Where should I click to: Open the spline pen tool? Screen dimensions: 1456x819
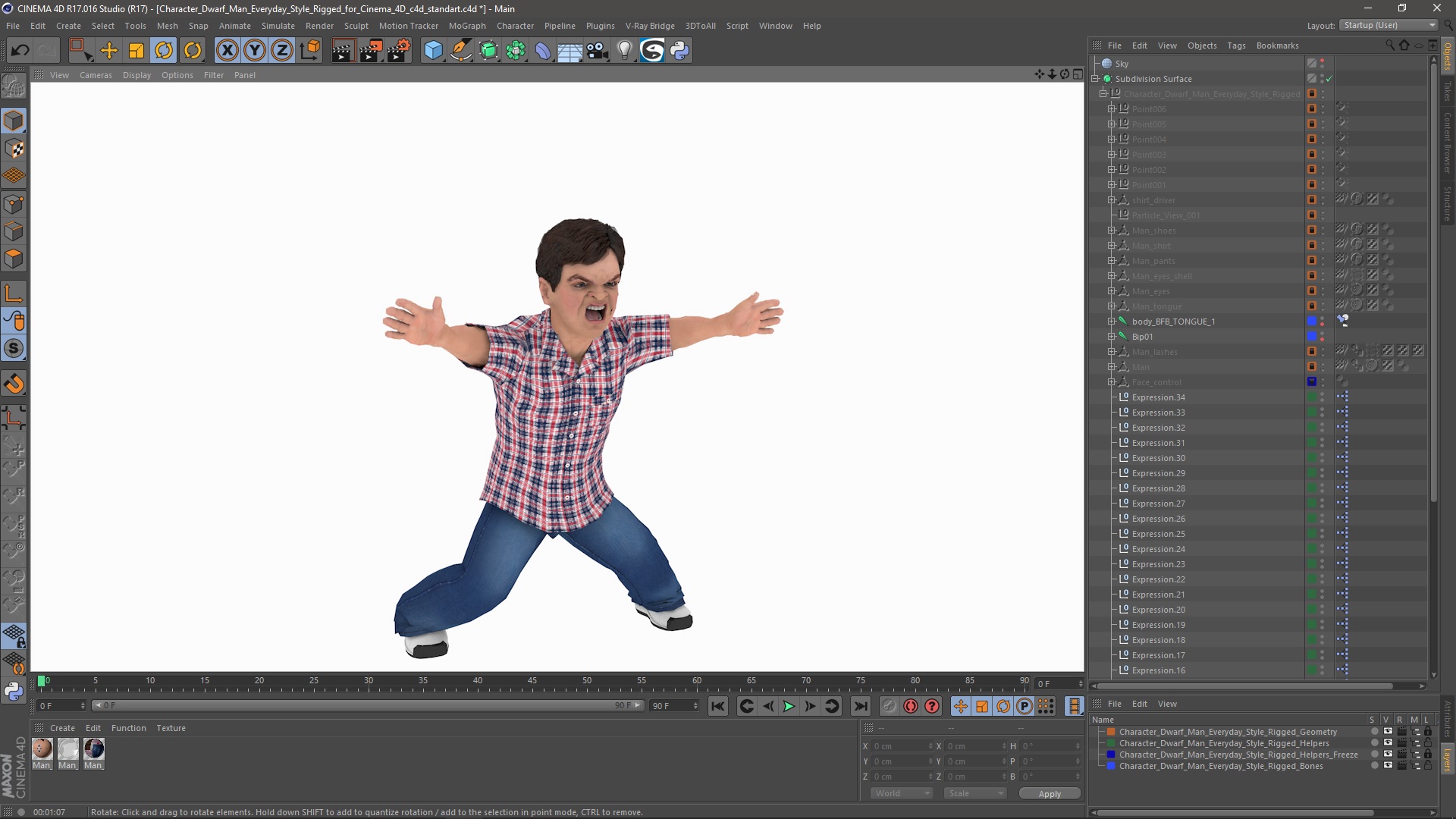click(460, 51)
